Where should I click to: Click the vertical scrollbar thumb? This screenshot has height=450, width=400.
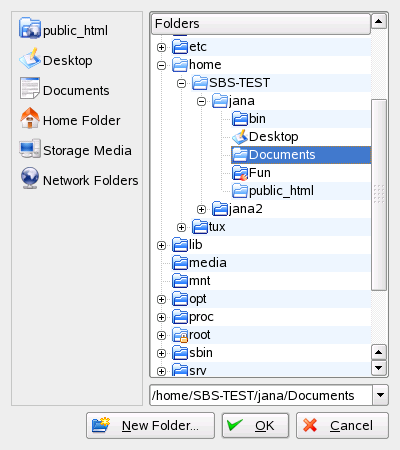[379, 195]
